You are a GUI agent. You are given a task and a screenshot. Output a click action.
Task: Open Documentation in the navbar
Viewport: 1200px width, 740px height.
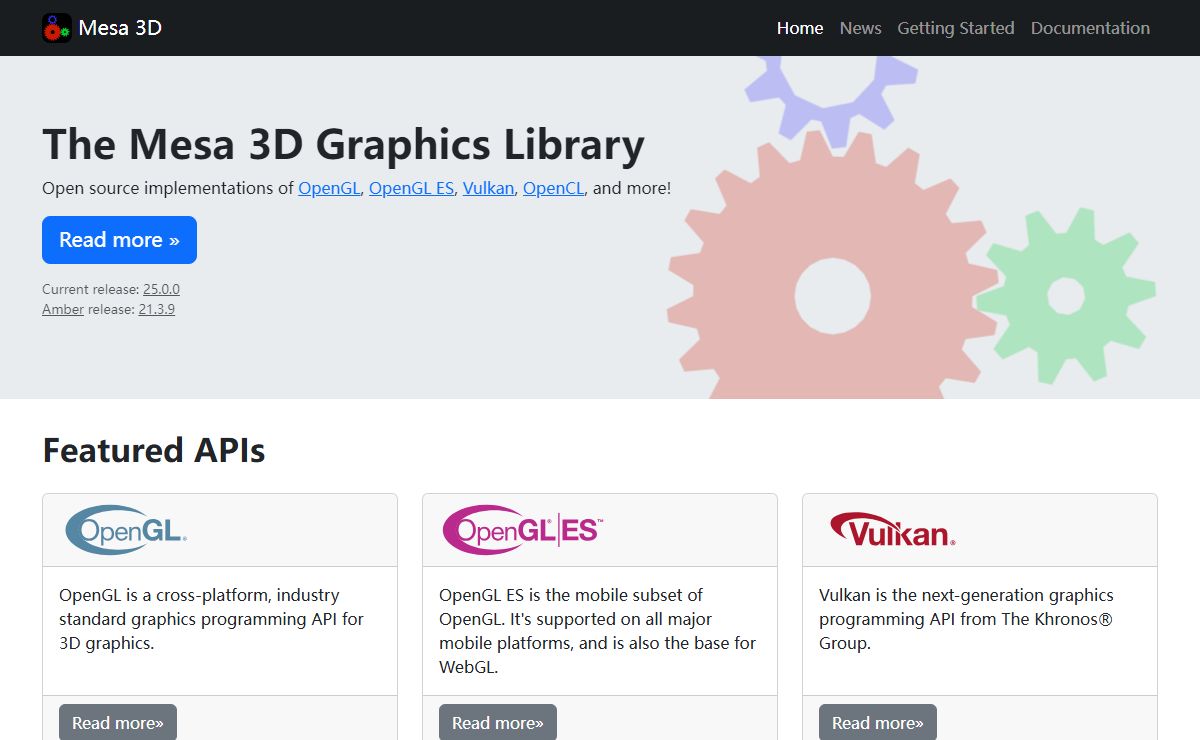(1090, 28)
